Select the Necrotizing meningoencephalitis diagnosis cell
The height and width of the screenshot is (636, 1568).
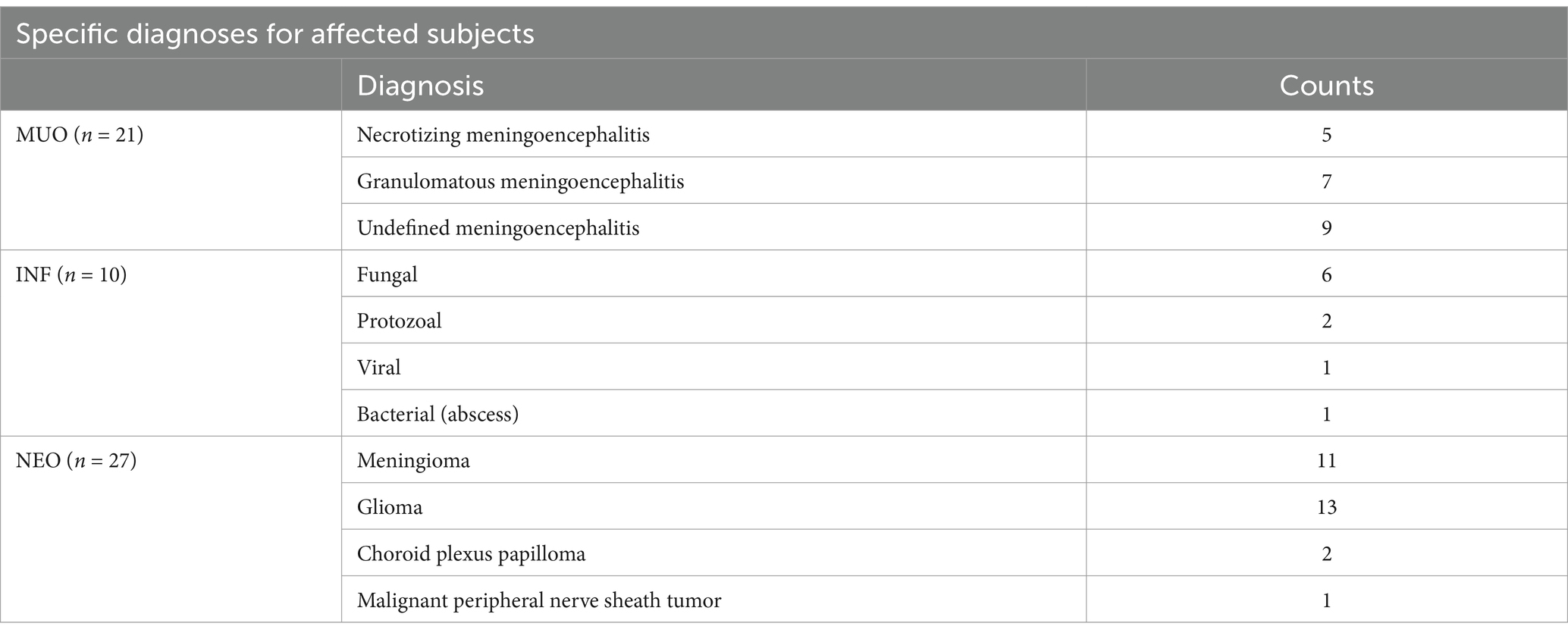pyautogui.click(x=503, y=135)
